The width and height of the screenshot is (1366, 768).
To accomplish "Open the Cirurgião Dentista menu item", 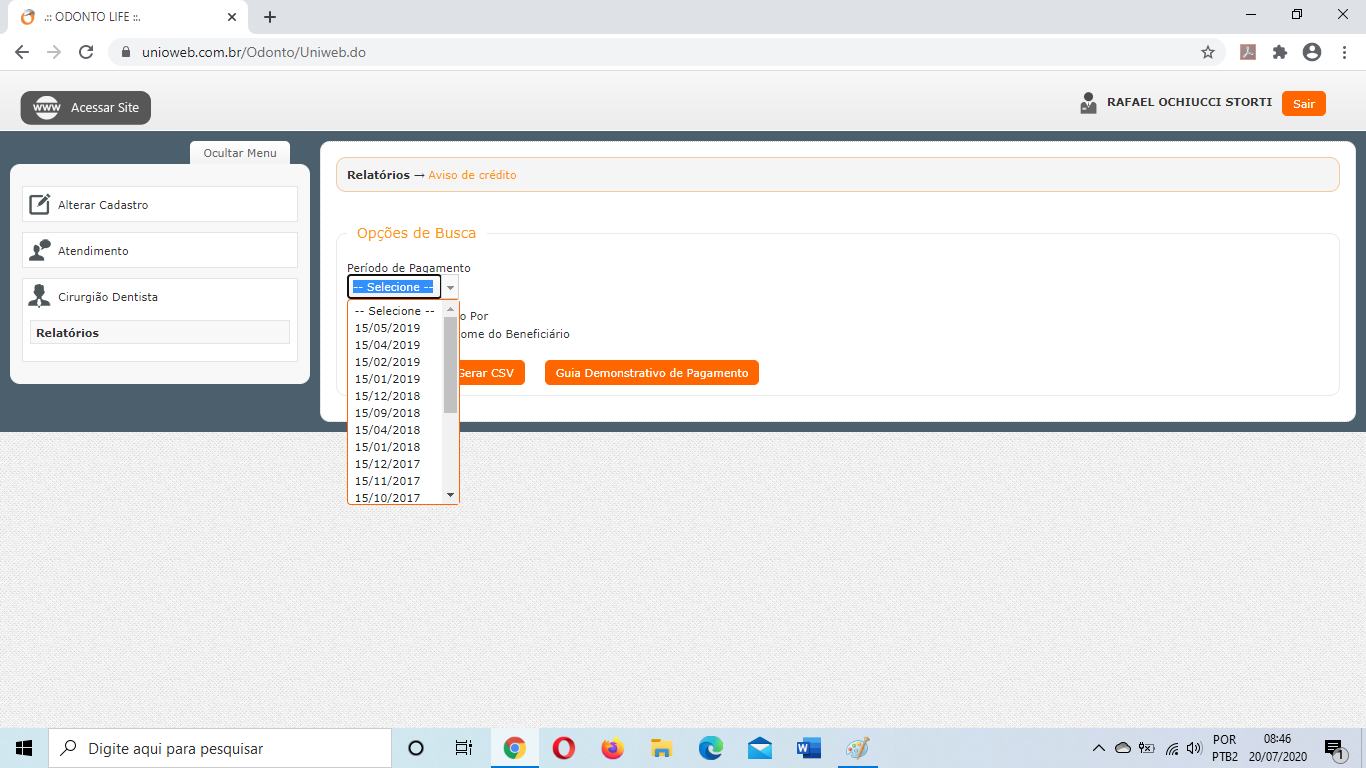I will pyautogui.click(x=160, y=297).
